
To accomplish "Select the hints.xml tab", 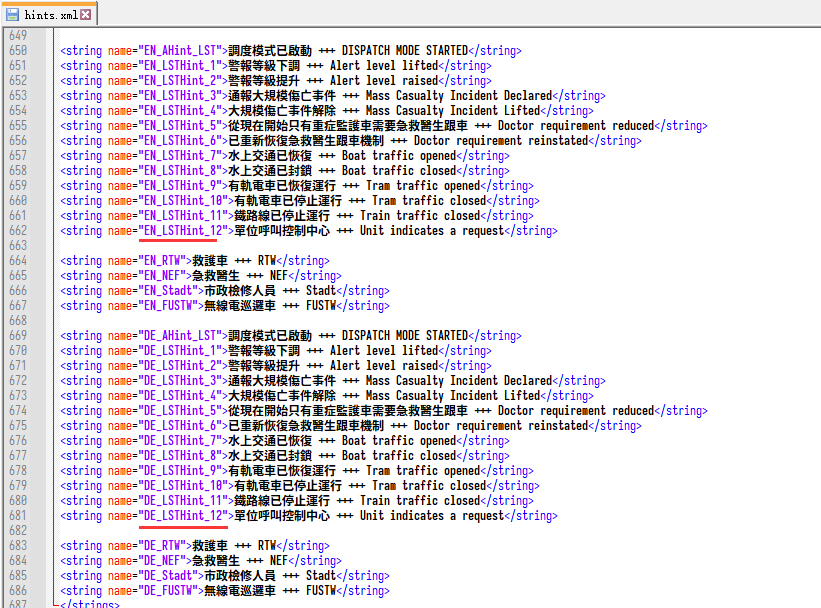I will pos(49,15).
